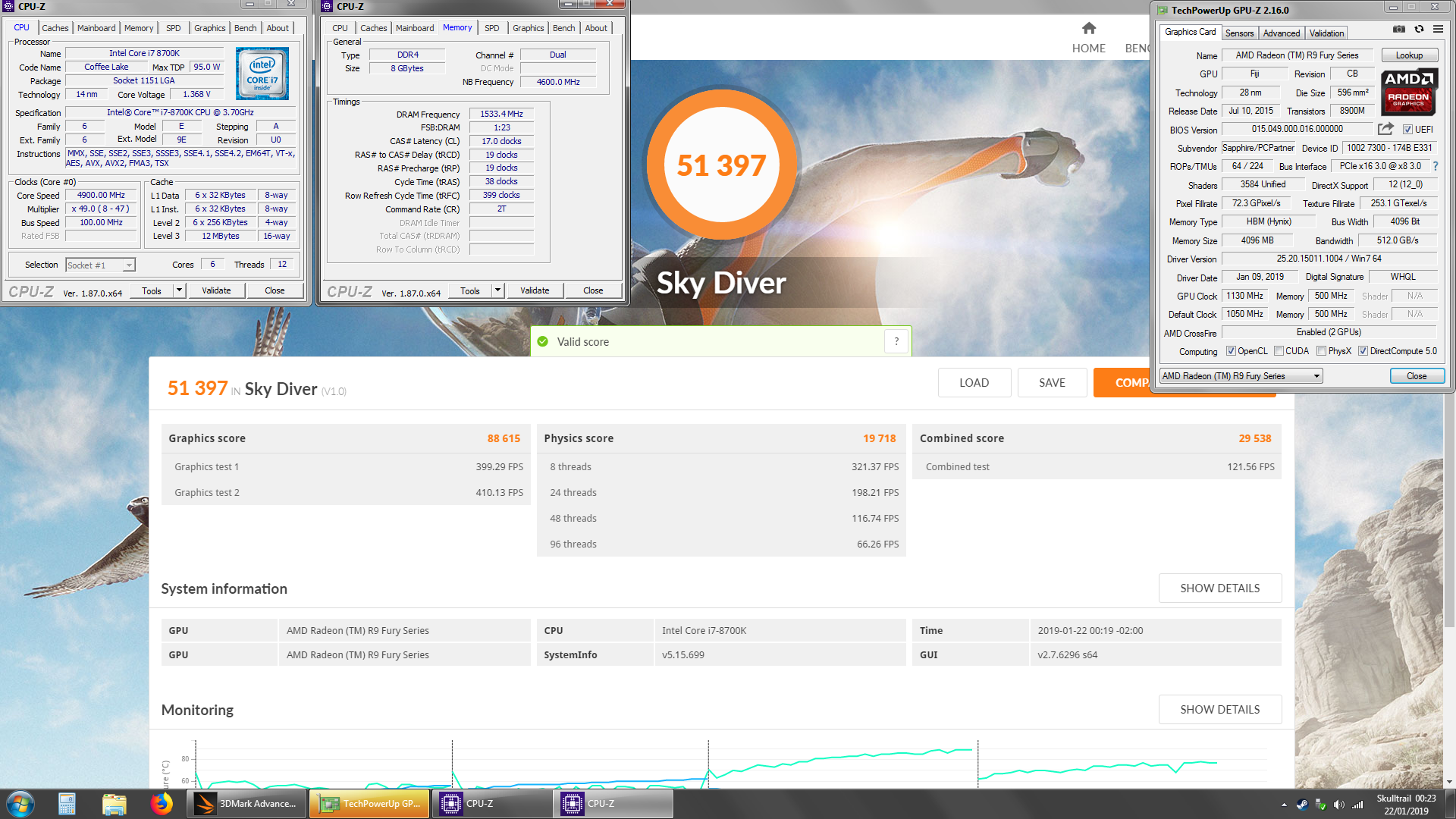Switch to 3DMark Advanced taskbar item
Image resolution: width=1456 pixels, height=819 pixels.
pos(247,804)
